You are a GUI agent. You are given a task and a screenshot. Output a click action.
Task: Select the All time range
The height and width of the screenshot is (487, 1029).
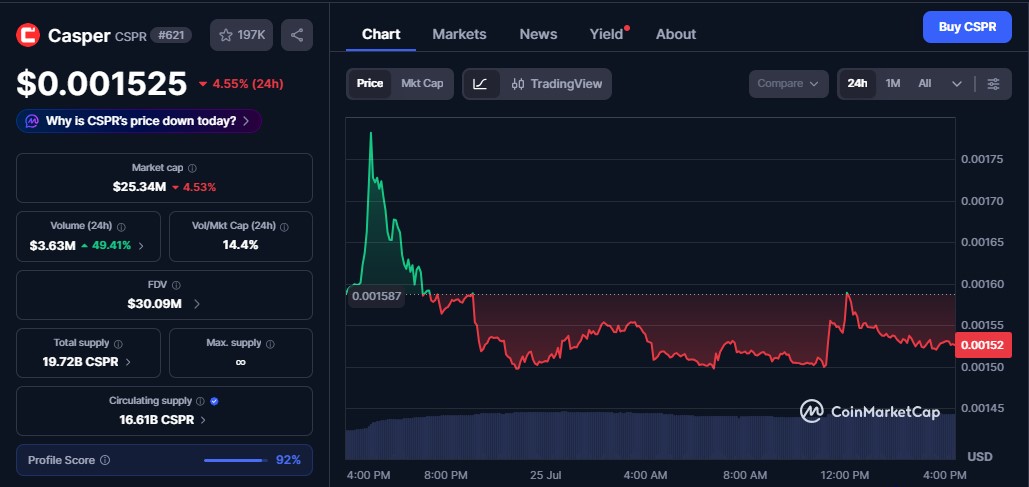[x=925, y=84]
